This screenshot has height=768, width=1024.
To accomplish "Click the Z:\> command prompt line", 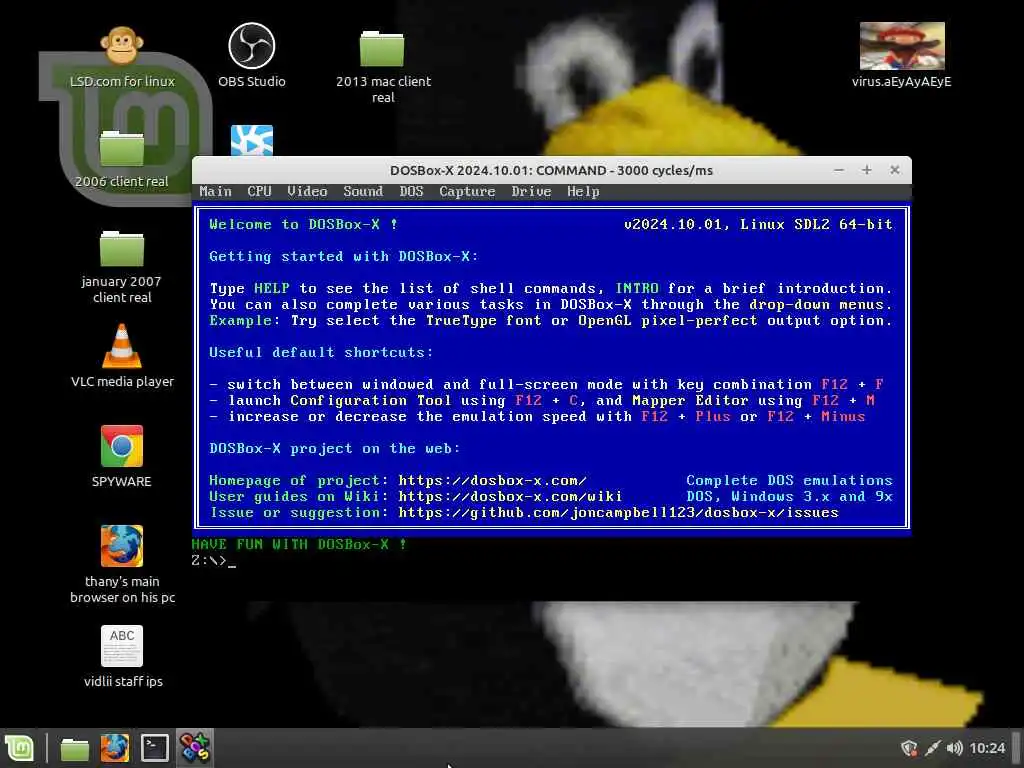I will (214, 560).
